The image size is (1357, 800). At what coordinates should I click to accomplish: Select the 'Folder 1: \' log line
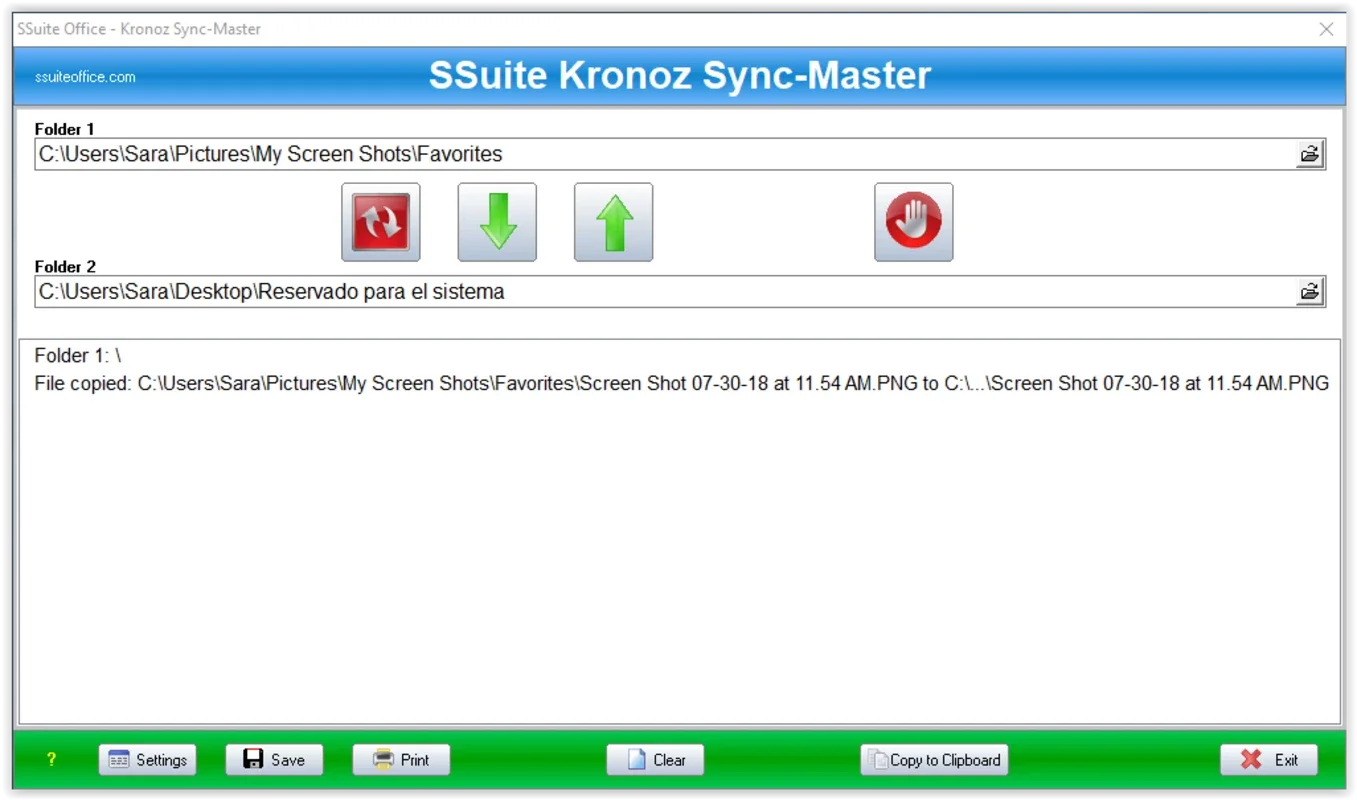coord(78,356)
